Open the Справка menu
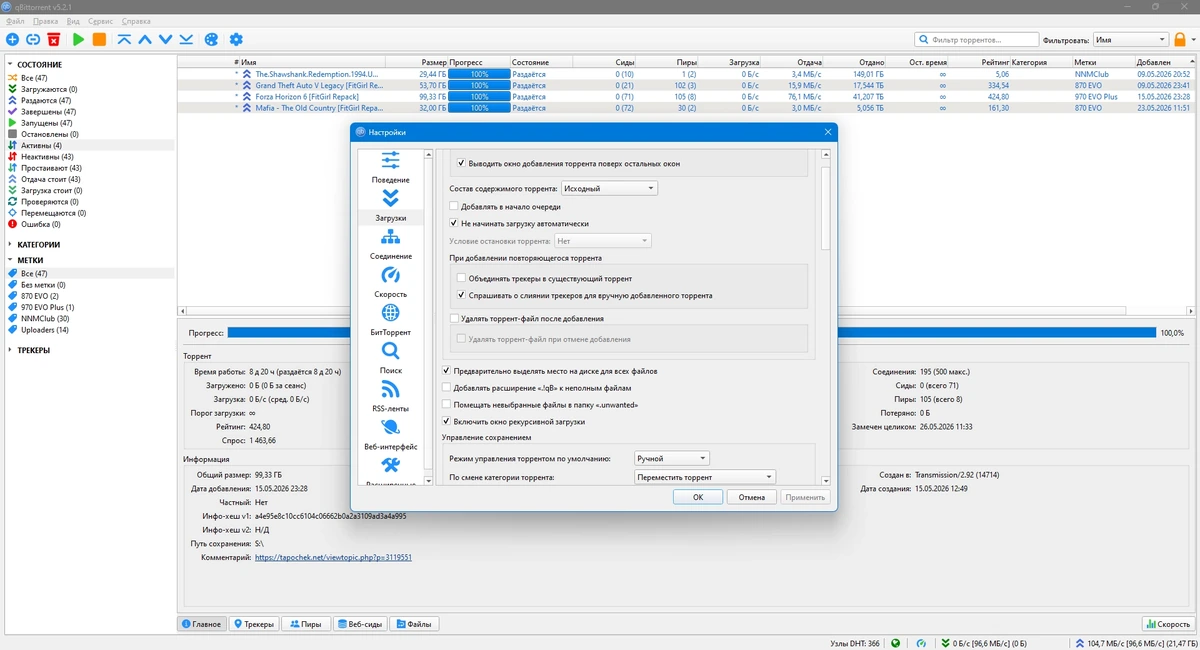Image resolution: width=1200 pixels, height=650 pixels. tap(136, 21)
